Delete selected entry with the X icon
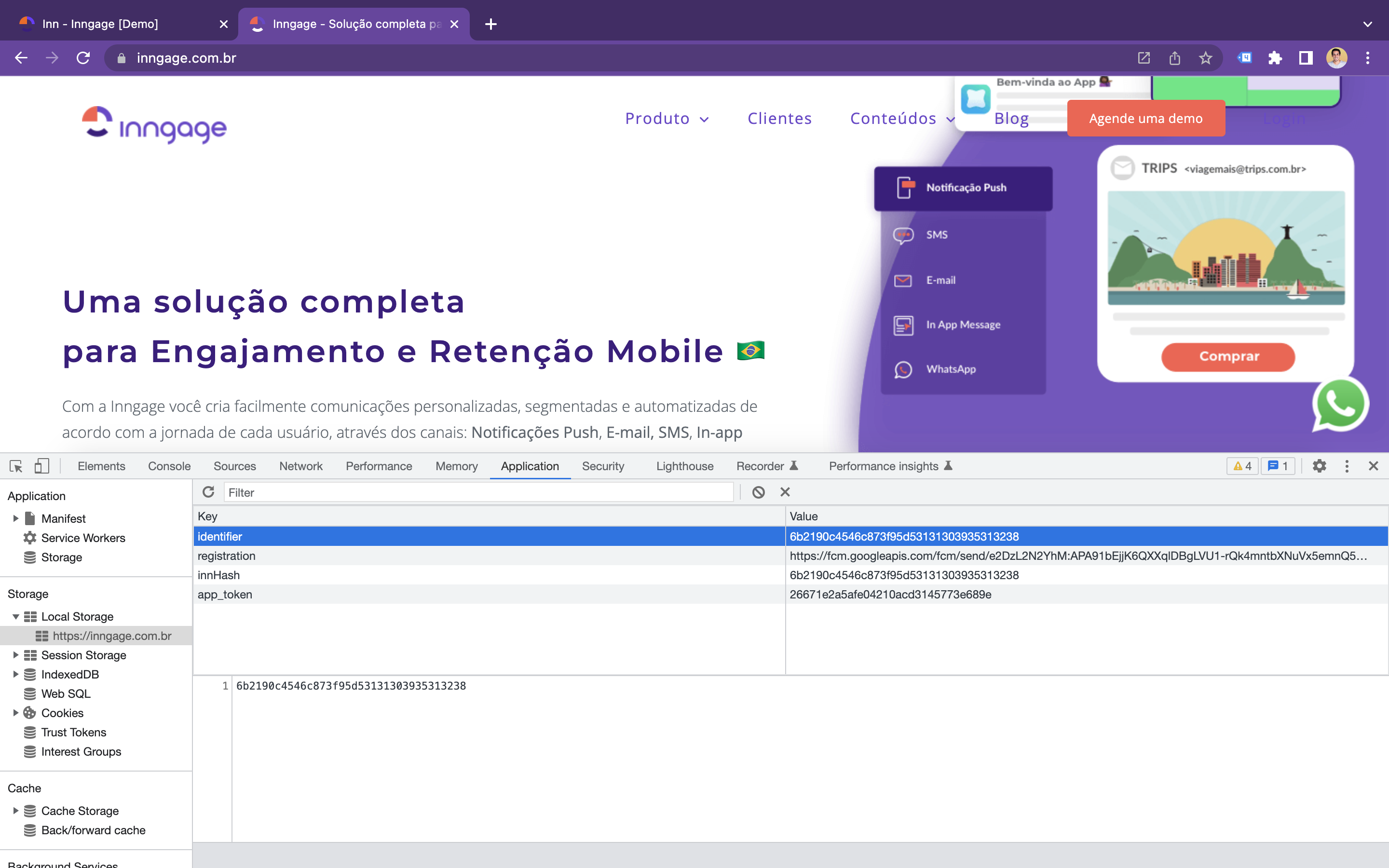1389x868 pixels. pyautogui.click(x=785, y=492)
